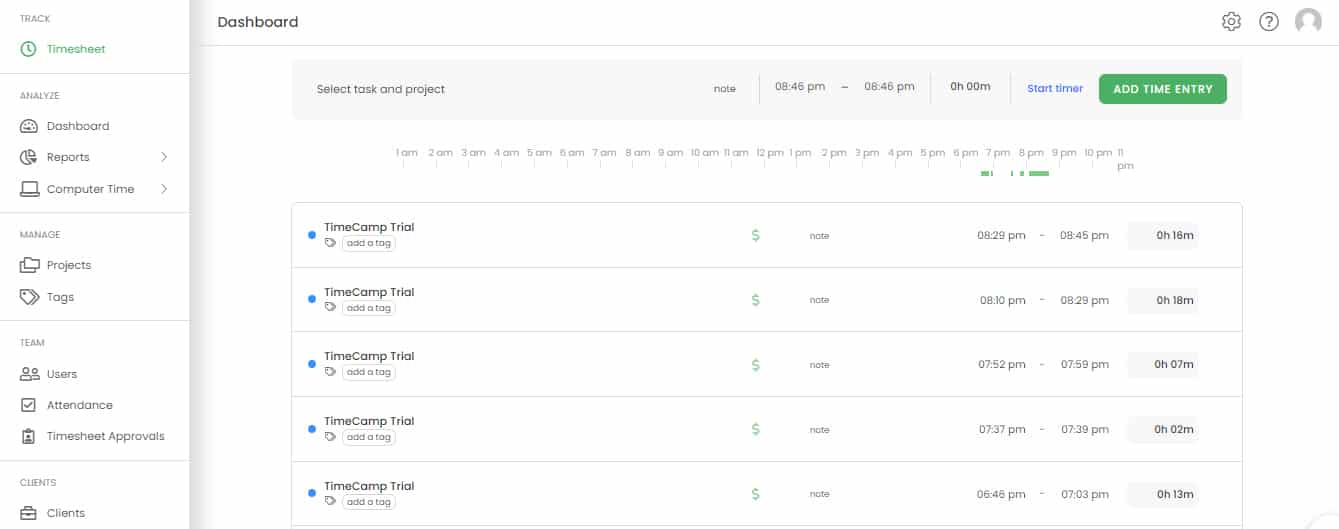Add a tag to the 0h 18m entry

(x=368, y=308)
